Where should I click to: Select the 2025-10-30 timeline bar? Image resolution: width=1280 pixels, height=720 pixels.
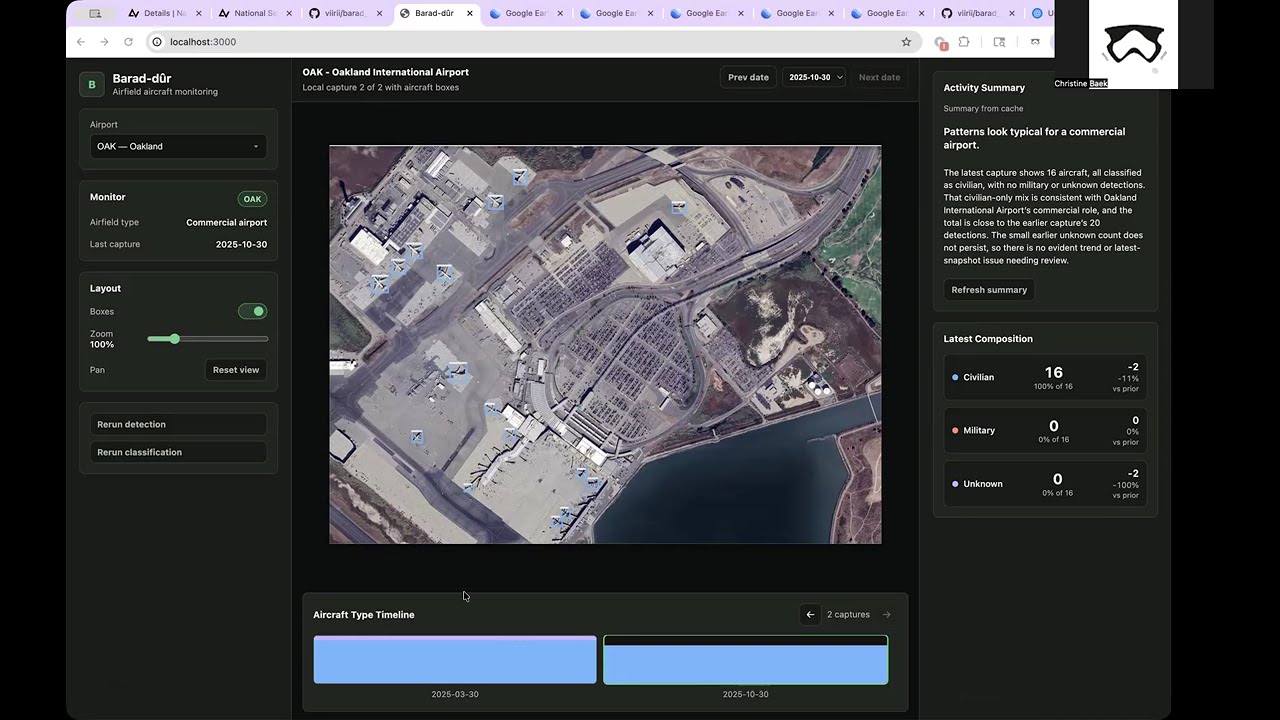(745, 660)
